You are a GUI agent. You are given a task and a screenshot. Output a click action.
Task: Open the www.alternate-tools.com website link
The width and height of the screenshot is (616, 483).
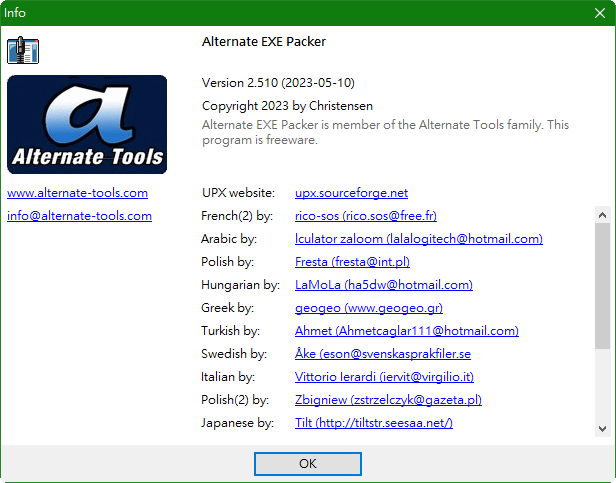click(x=77, y=193)
